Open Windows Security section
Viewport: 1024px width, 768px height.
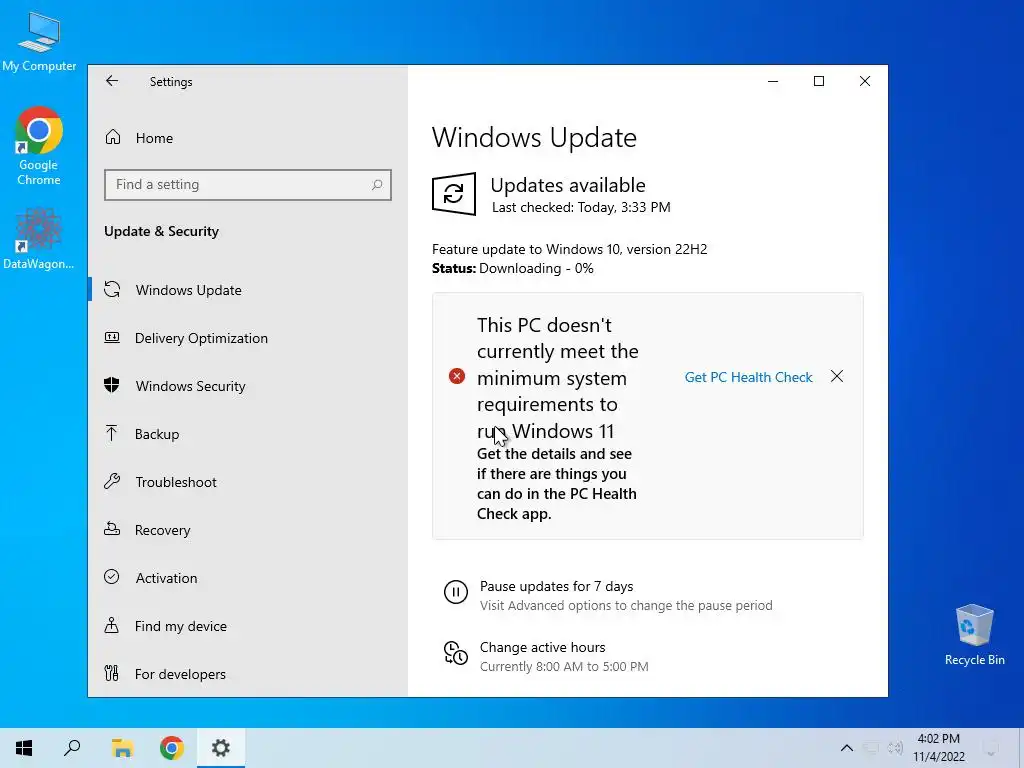(190, 386)
